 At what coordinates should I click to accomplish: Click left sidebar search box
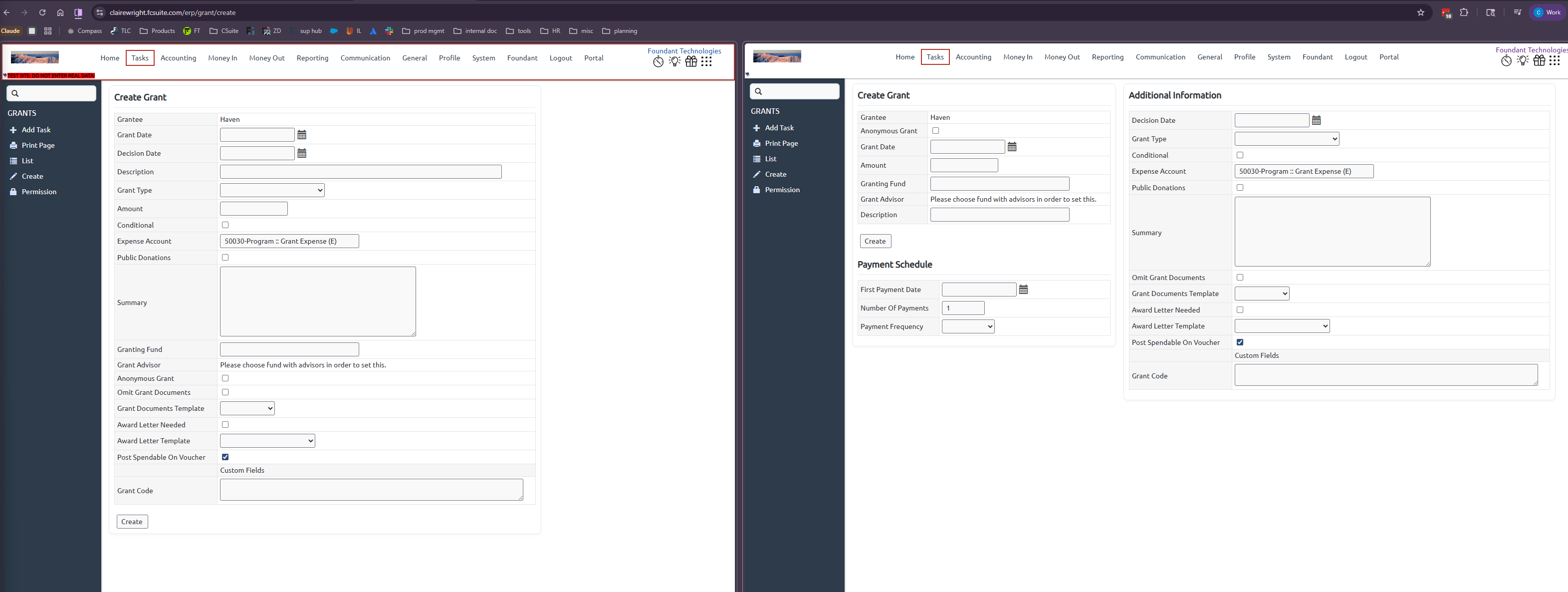pyautogui.click(x=51, y=93)
